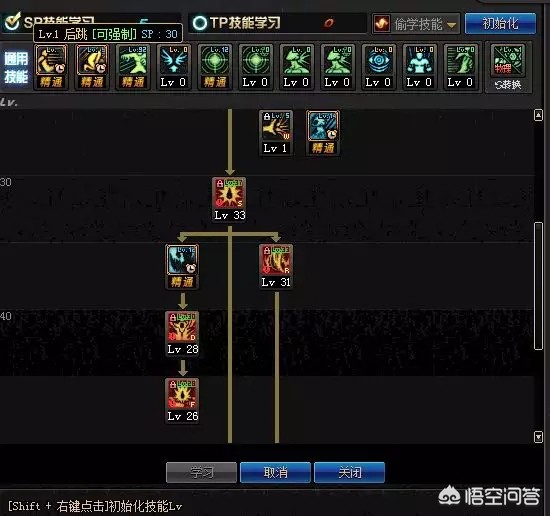
Task: Select the Lv 28 red tree-shaped skill
Action: click(x=182, y=327)
